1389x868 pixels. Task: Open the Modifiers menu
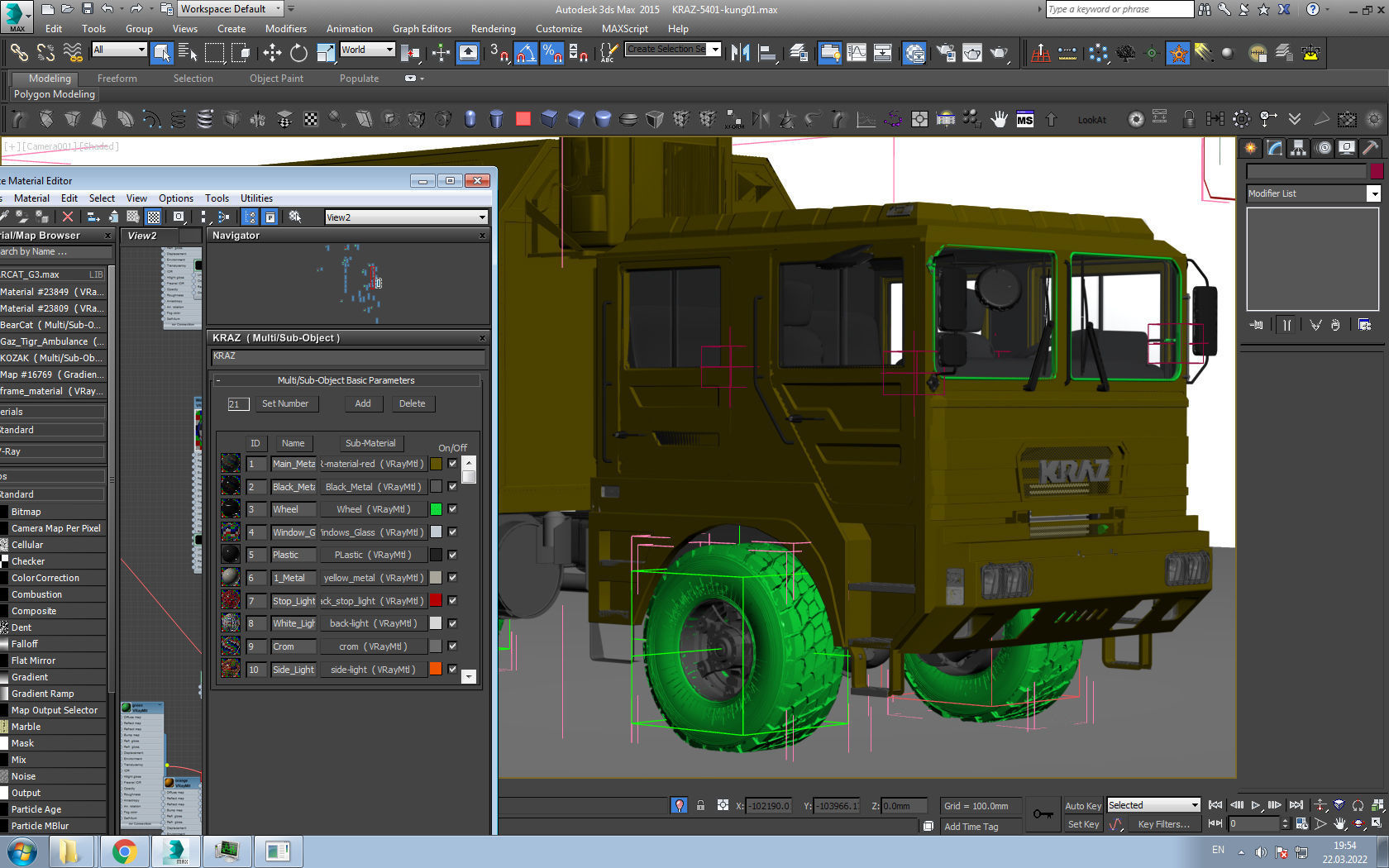click(x=286, y=29)
